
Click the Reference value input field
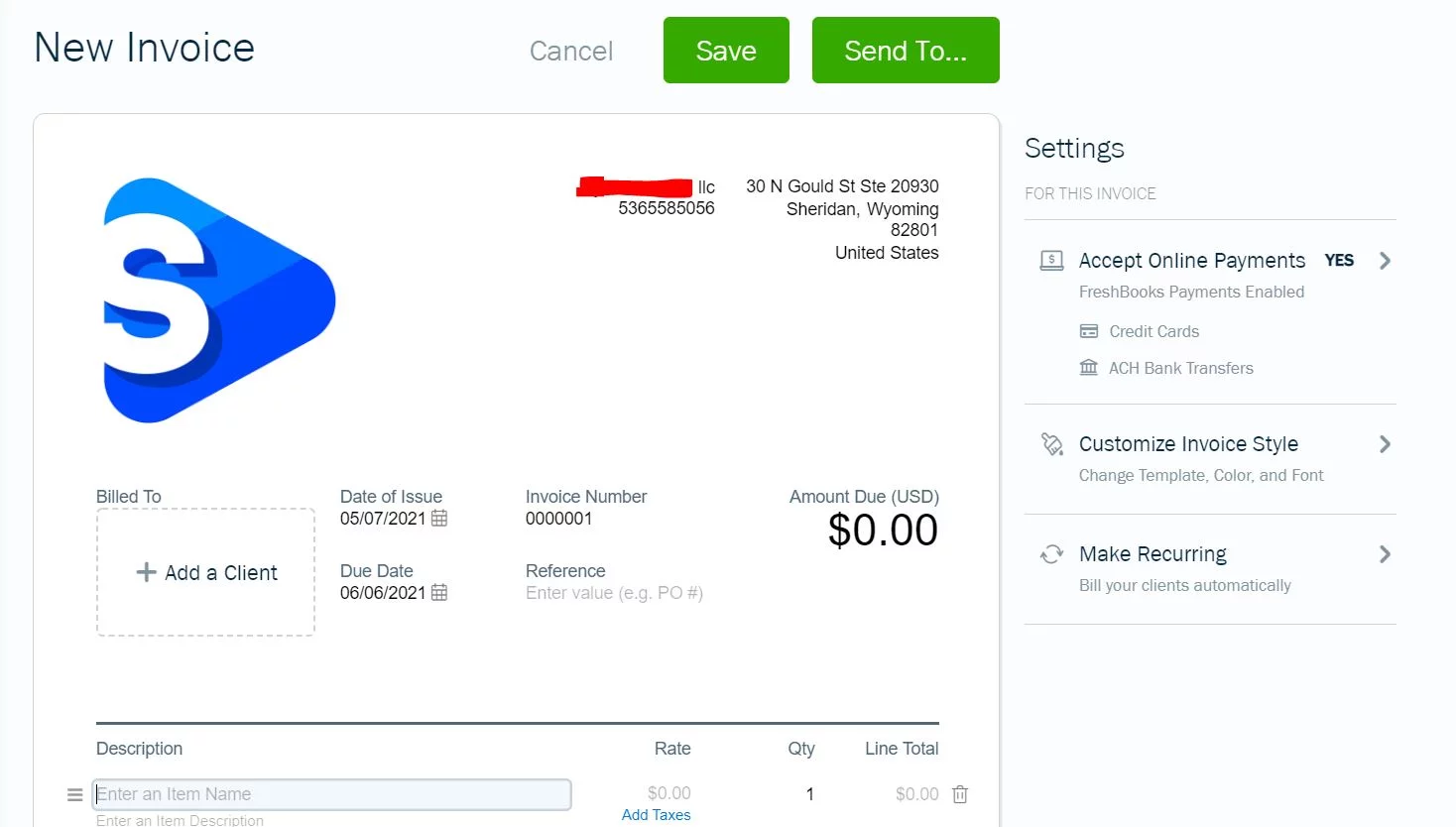(x=614, y=593)
